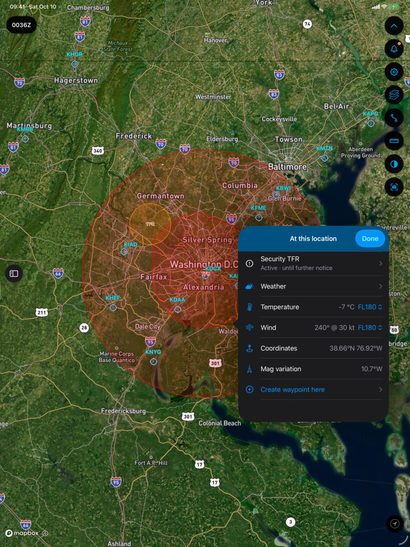Tap the Martinsburg city label

29,126
